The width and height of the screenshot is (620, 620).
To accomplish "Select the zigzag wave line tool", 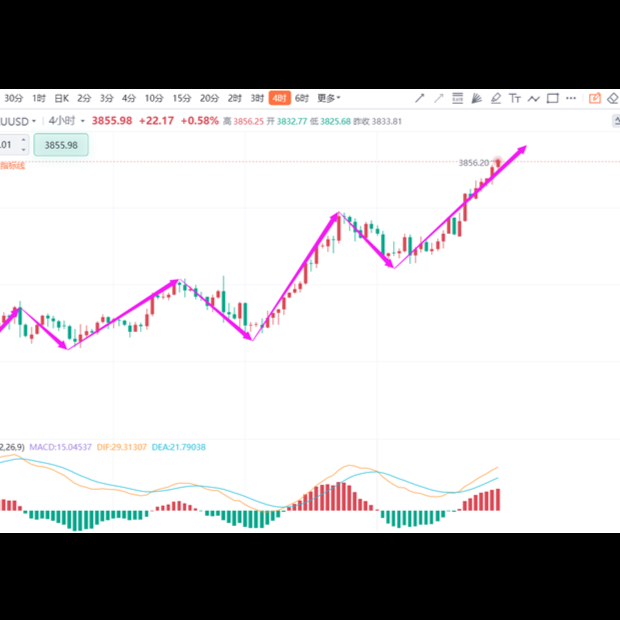I will click(x=533, y=98).
